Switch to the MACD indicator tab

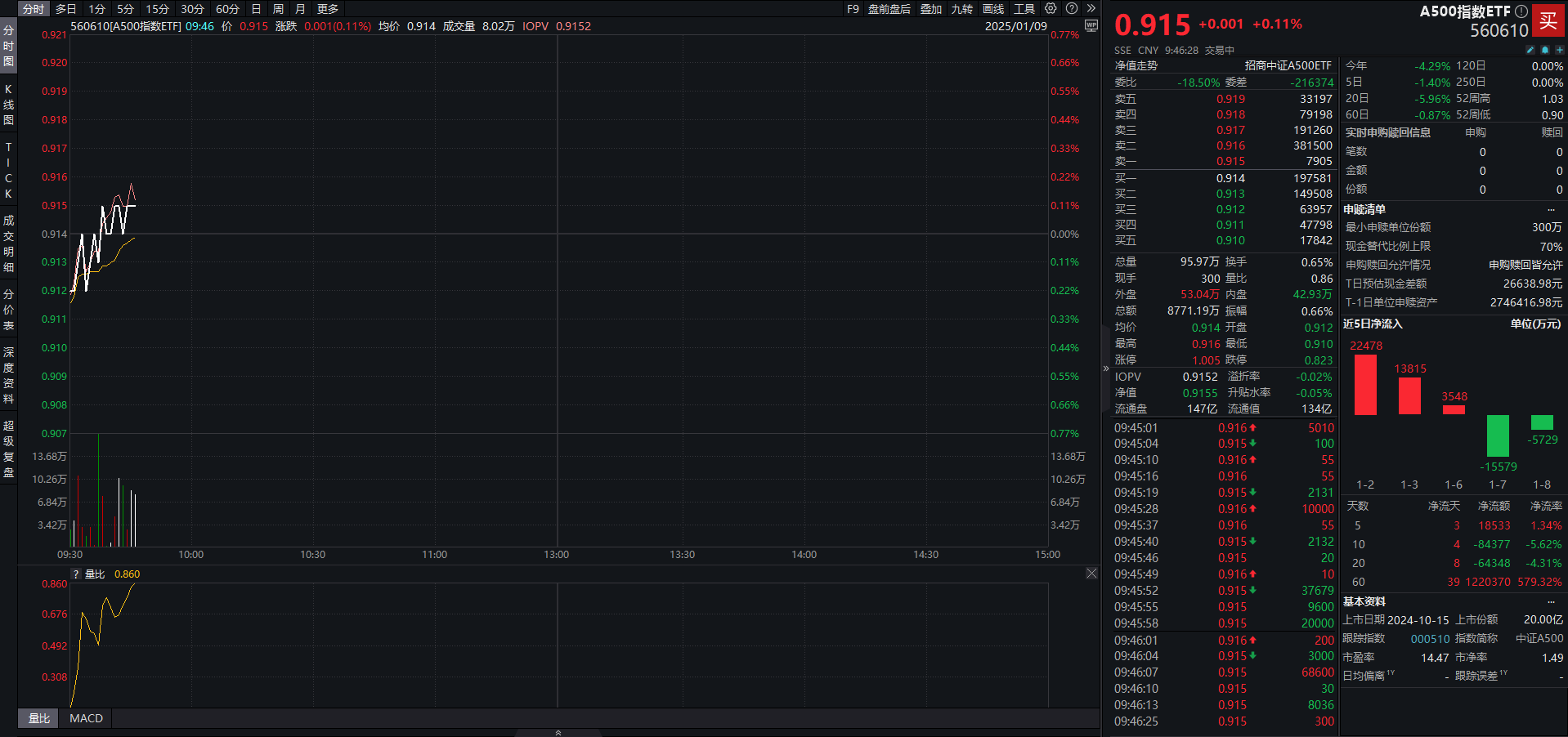pyautogui.click(x=87, y=718)
